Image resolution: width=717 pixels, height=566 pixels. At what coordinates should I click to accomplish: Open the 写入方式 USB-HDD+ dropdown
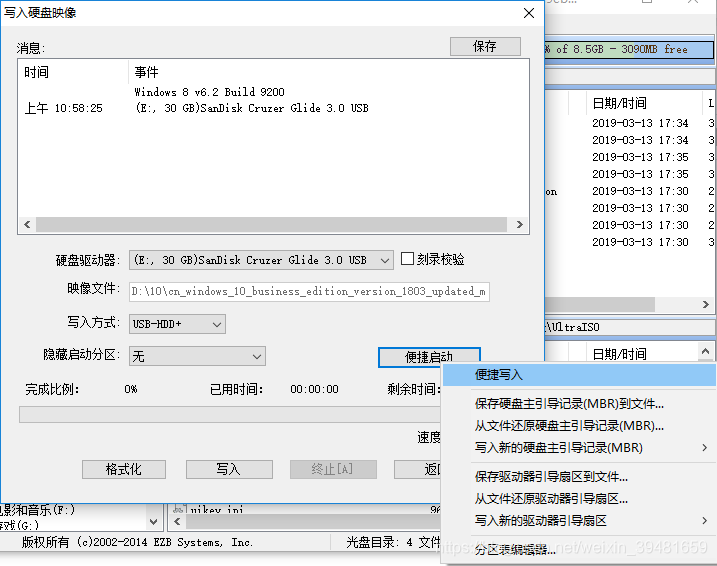point(177,324)
